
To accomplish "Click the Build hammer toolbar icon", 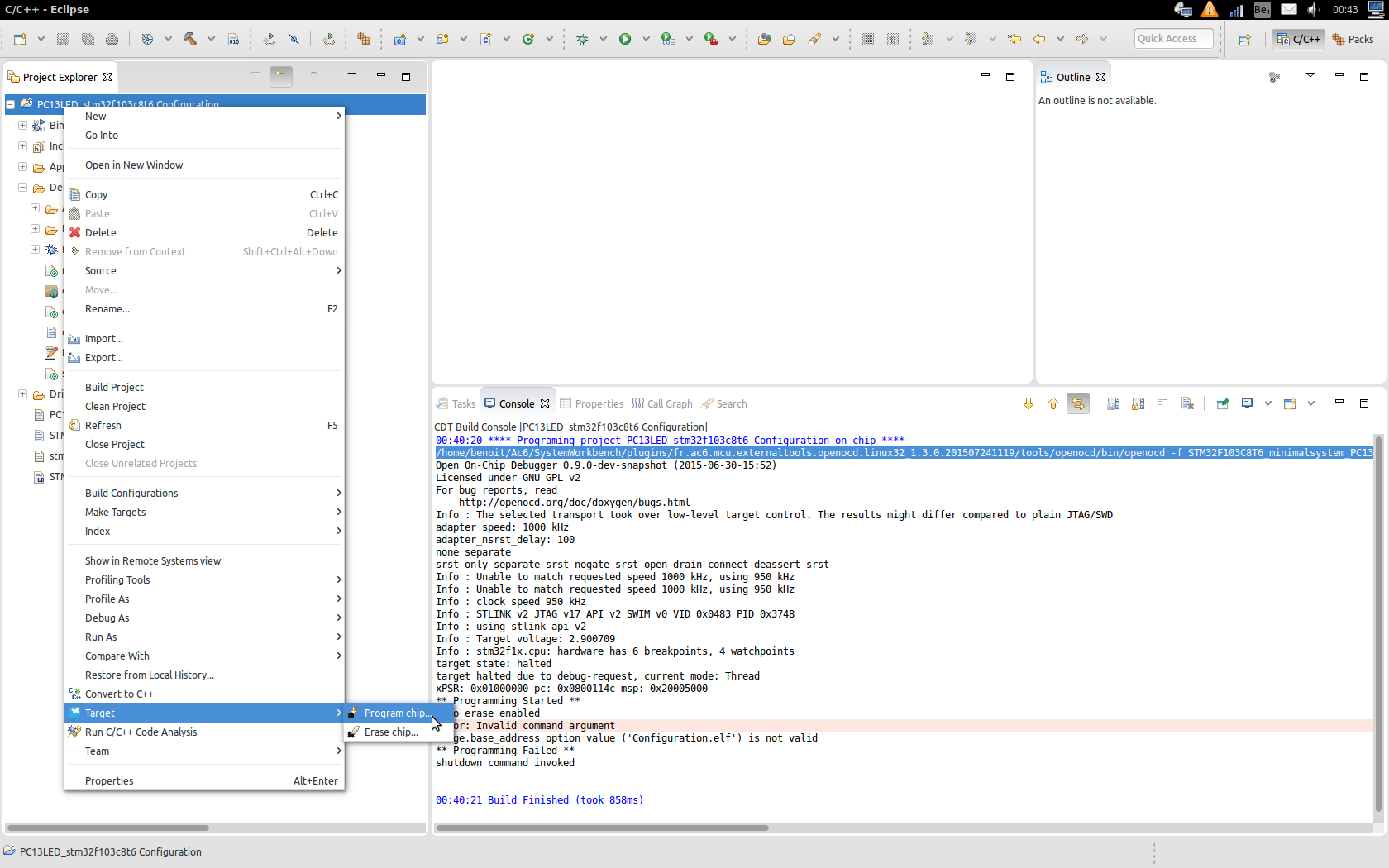I will [190, 39].
